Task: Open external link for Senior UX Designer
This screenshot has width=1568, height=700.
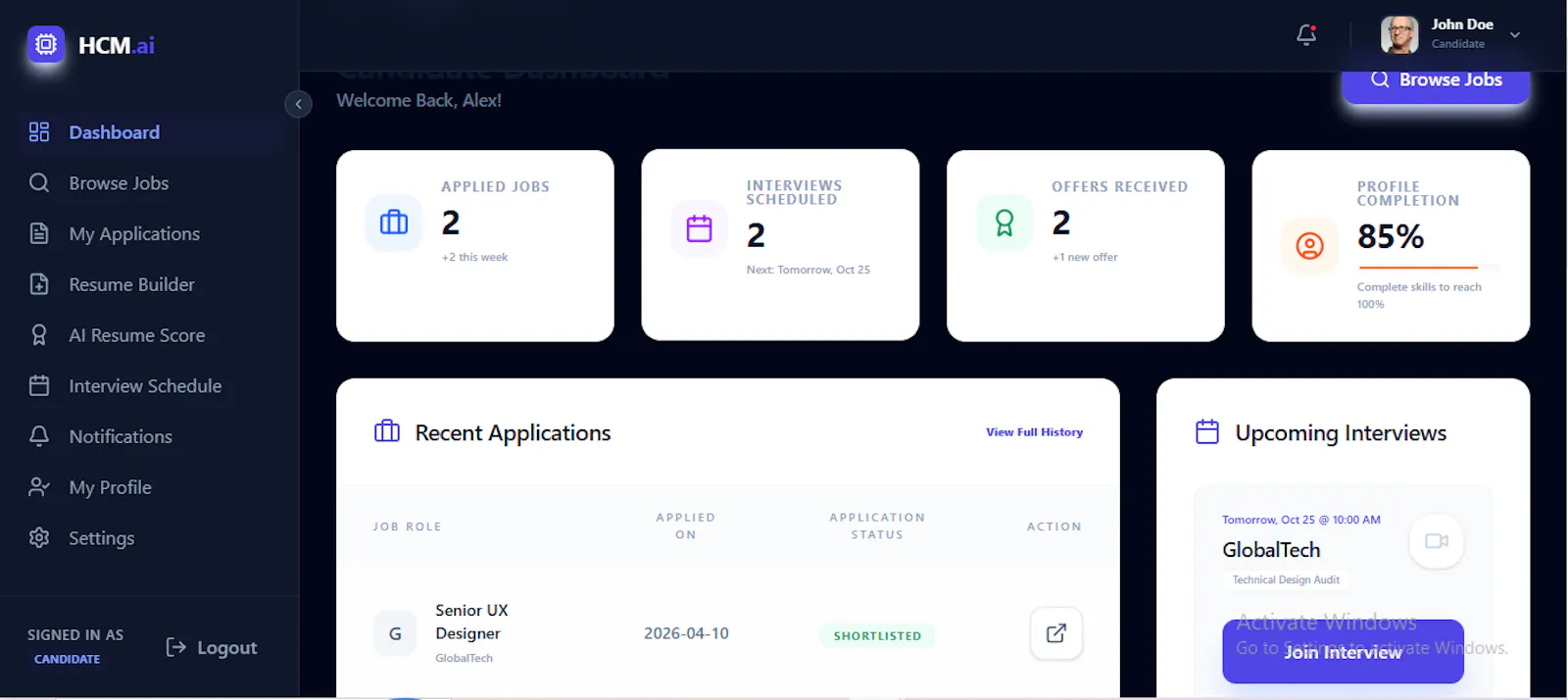Action: (1055, 633)
